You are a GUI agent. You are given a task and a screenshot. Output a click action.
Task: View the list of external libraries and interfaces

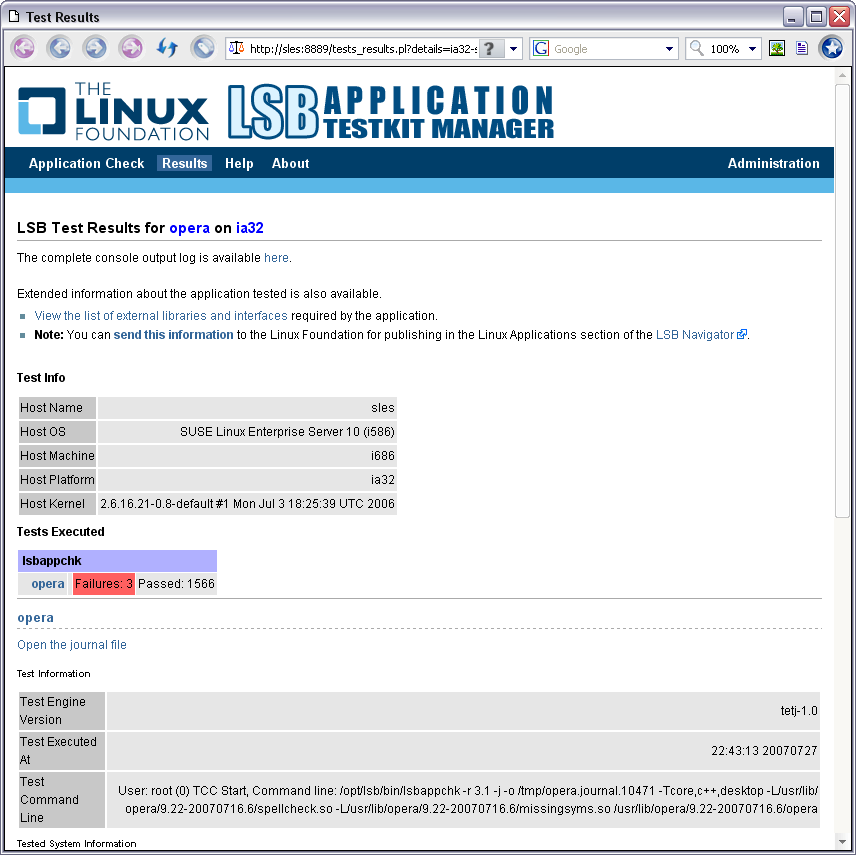(160, 316)
